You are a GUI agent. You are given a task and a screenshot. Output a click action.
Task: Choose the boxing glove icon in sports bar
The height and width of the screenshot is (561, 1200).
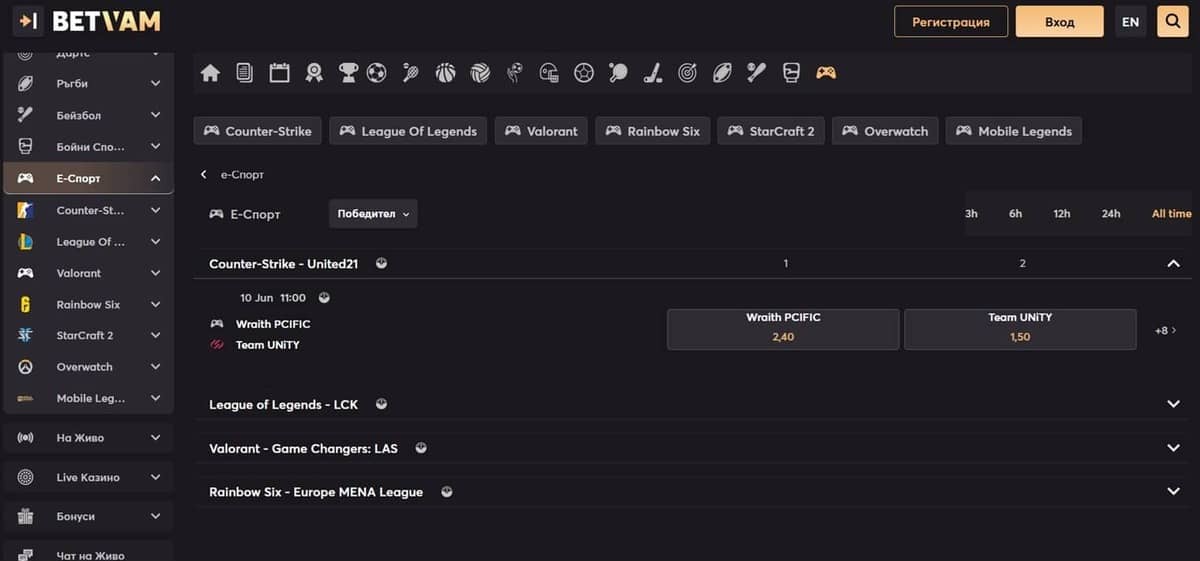(x=791, y=72)
